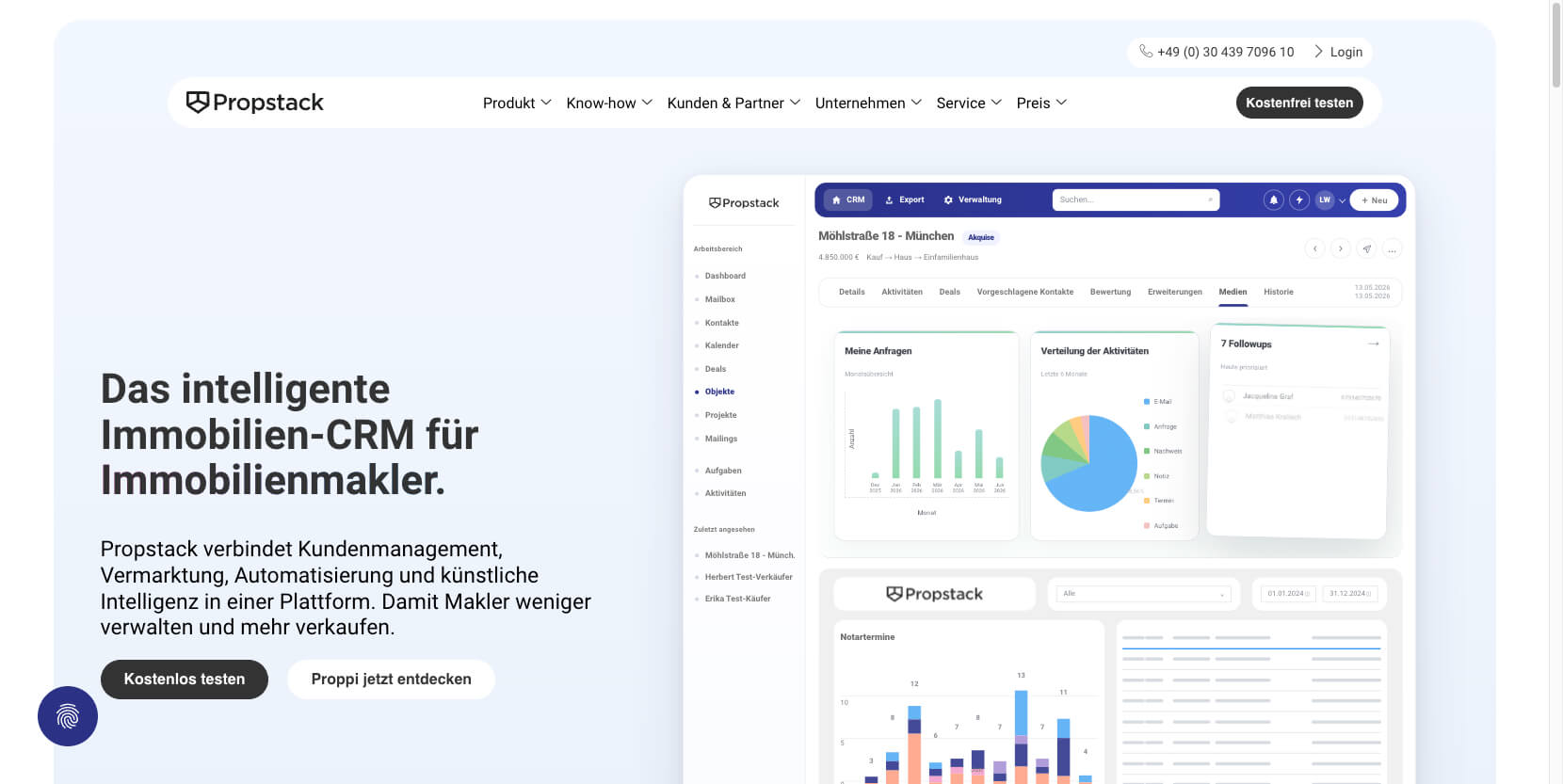Expand the Service menu

pyautogui.click(x=969, y=103)
